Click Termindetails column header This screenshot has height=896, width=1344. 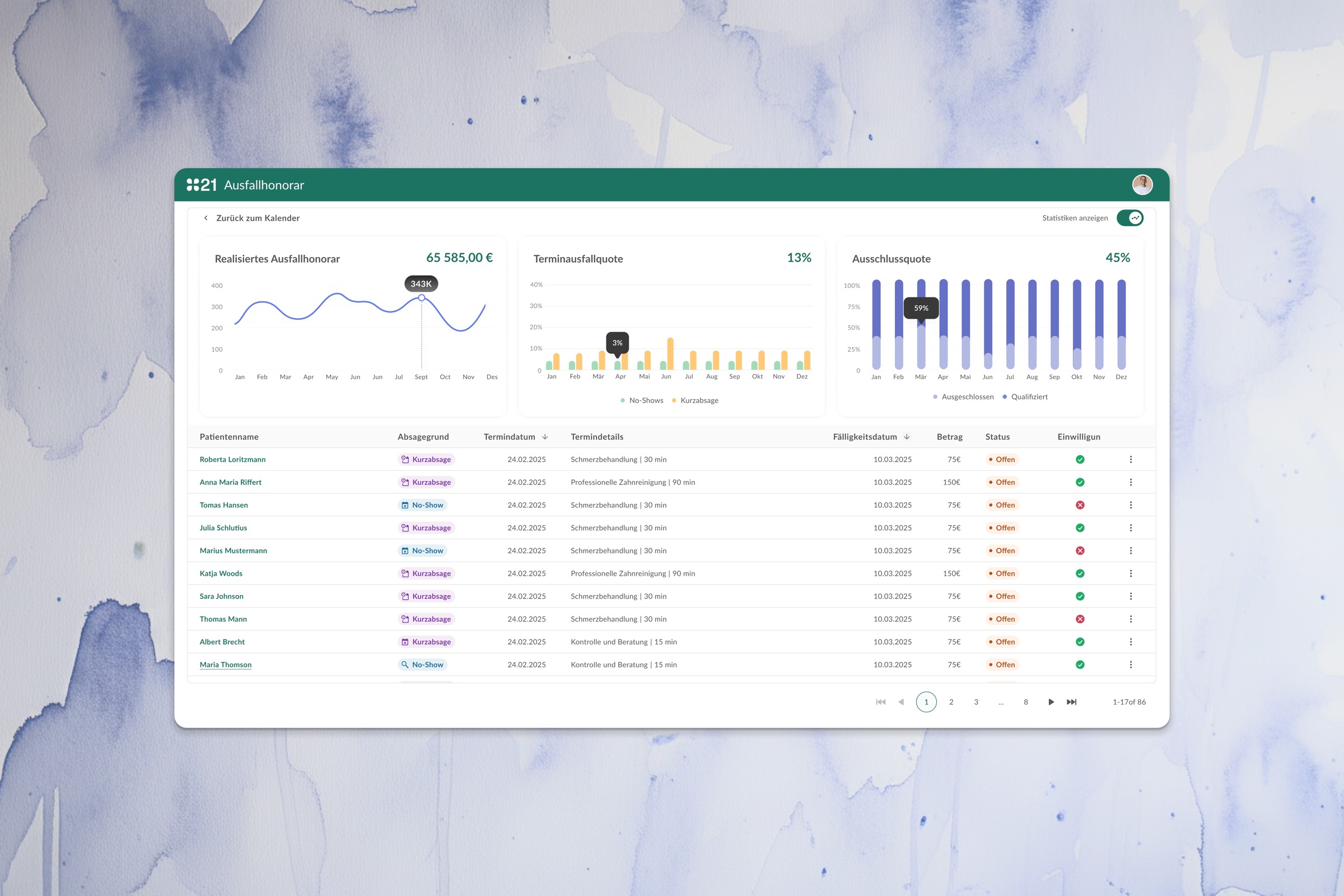[596, 437]
